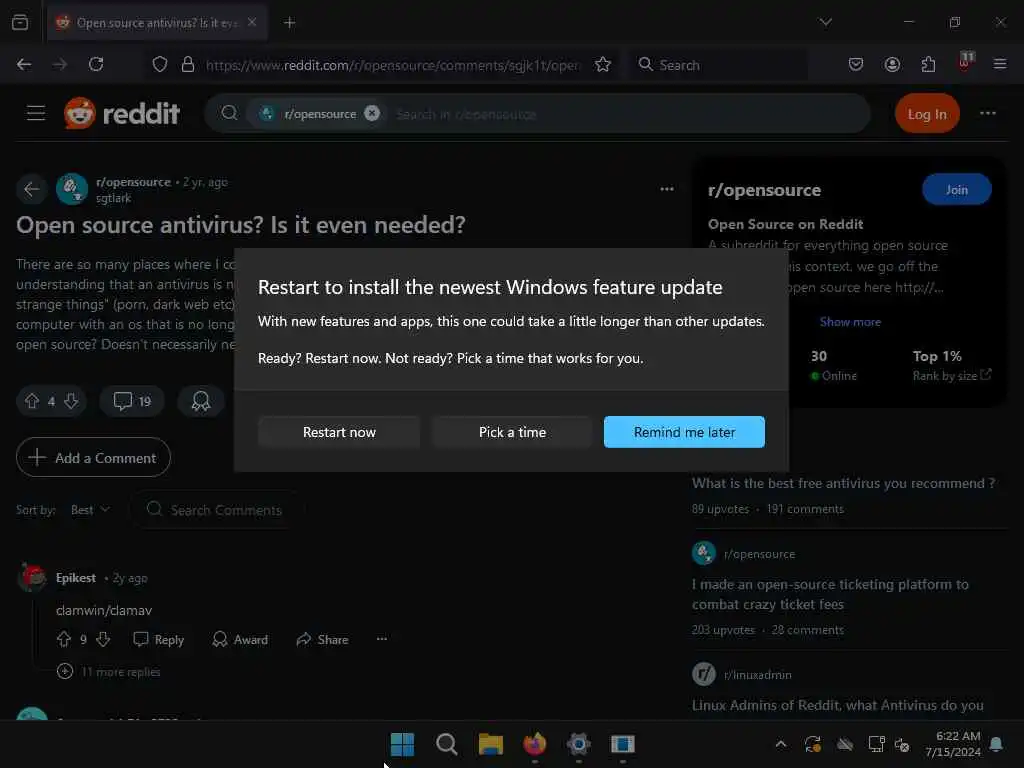Image resolution: width=1024 pixels, height=768 pixels.
Task: Open Settings gear in taskbar
Action: 579,744
